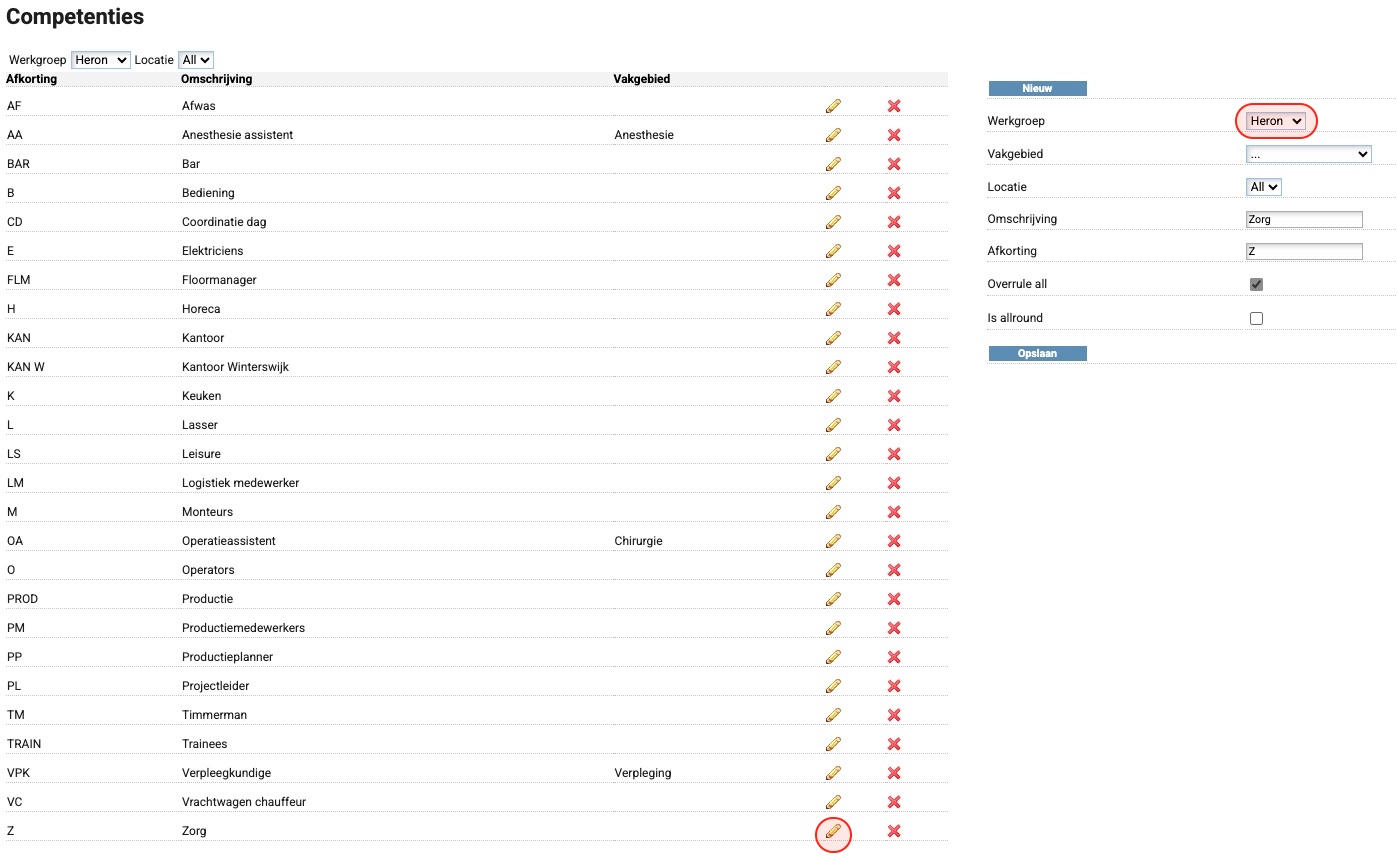
Task: Edit the Vrachtwagen chauffeur row
Action: [x=833, y=802]
